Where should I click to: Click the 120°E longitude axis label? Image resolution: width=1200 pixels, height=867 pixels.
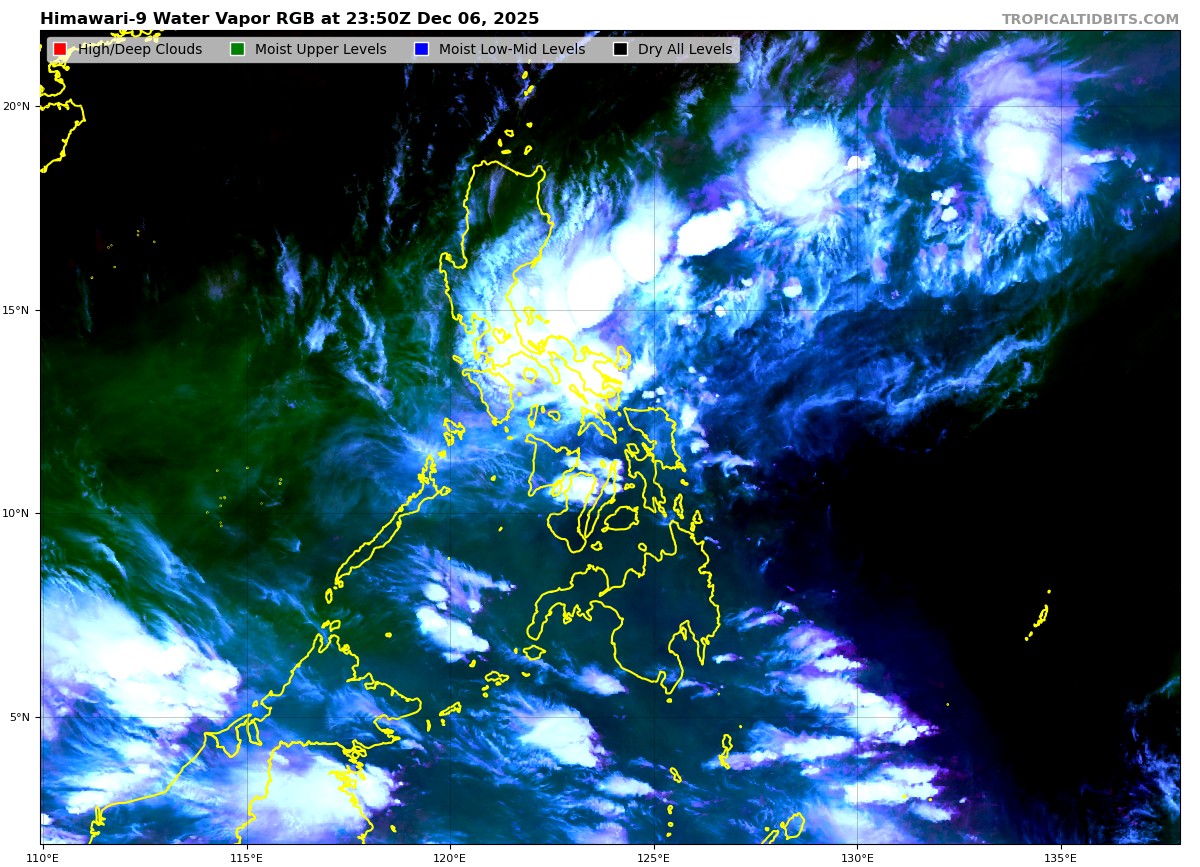click(450, 857)
